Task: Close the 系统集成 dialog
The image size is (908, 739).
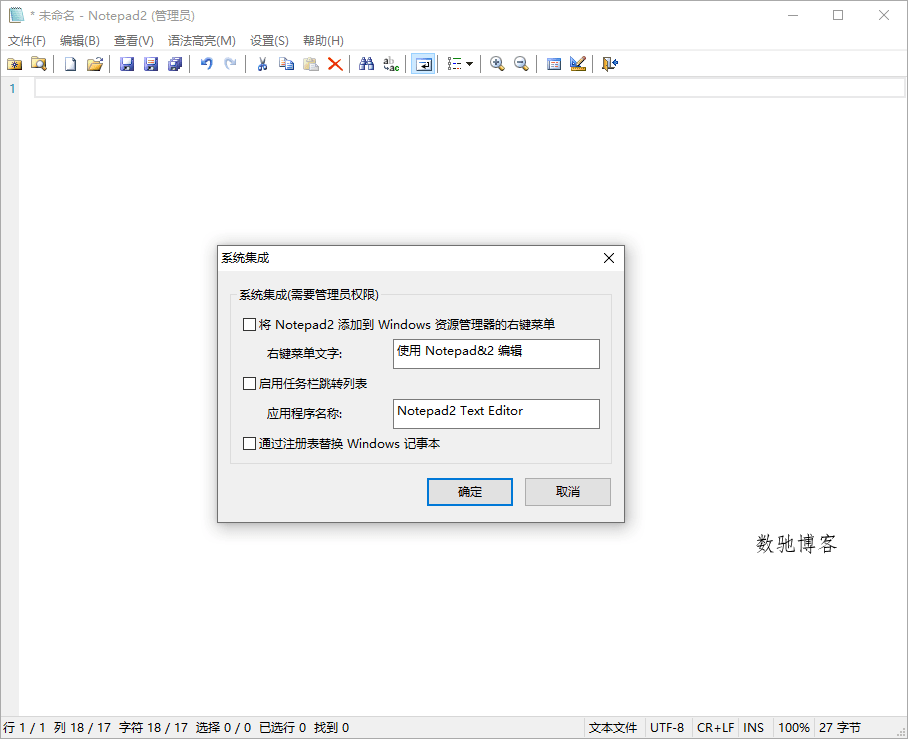Action: [609, 258]
